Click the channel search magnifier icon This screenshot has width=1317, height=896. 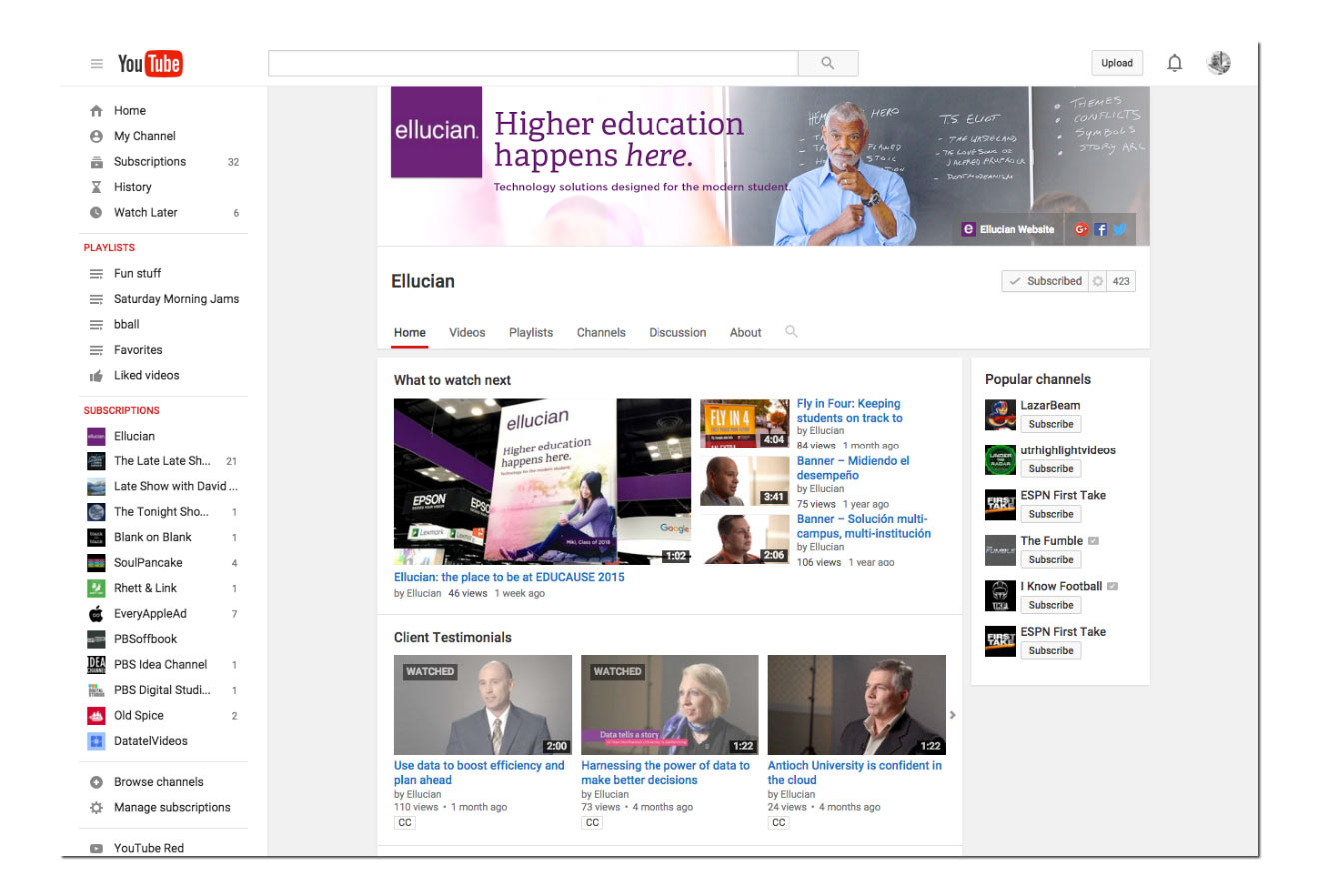[791, 331]
